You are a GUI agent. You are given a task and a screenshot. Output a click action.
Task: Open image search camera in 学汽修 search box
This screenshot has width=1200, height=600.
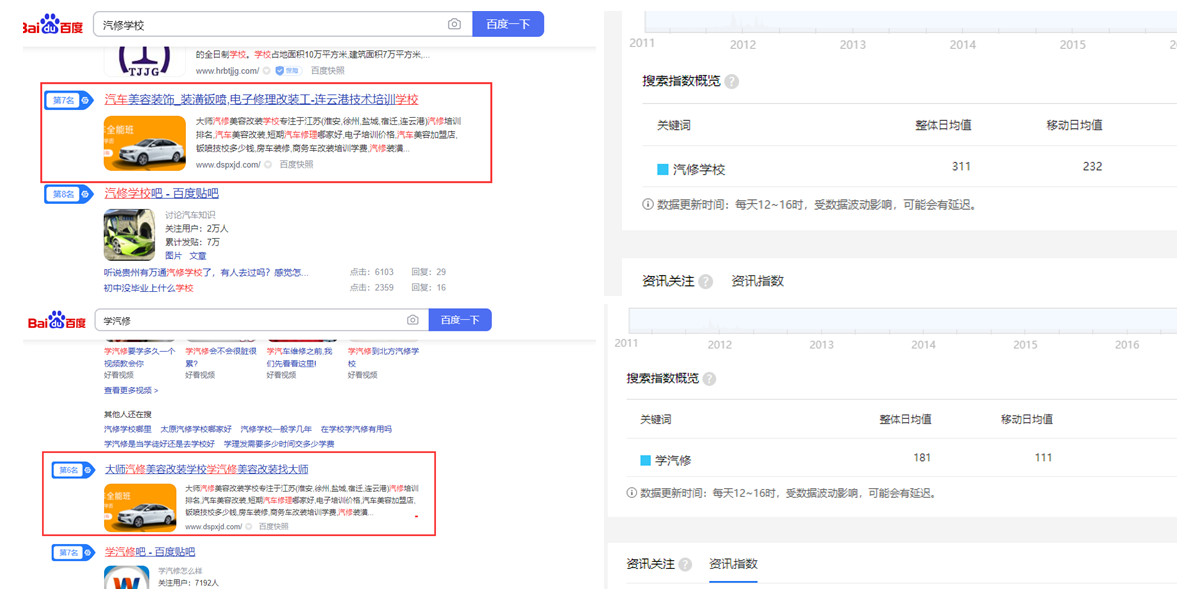(x=413, y=320)
